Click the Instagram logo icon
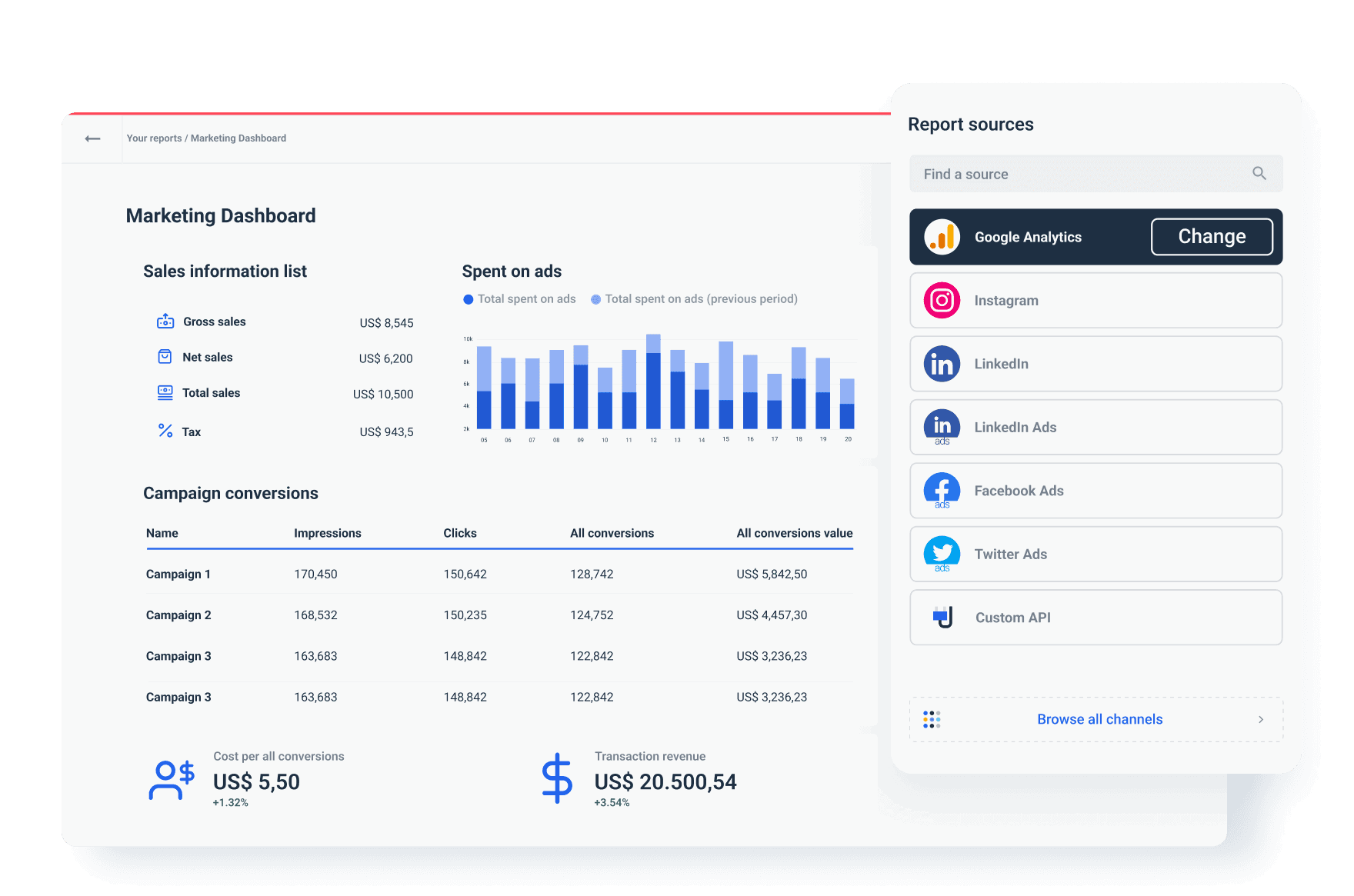The image size is (1354, 896). 942,301
